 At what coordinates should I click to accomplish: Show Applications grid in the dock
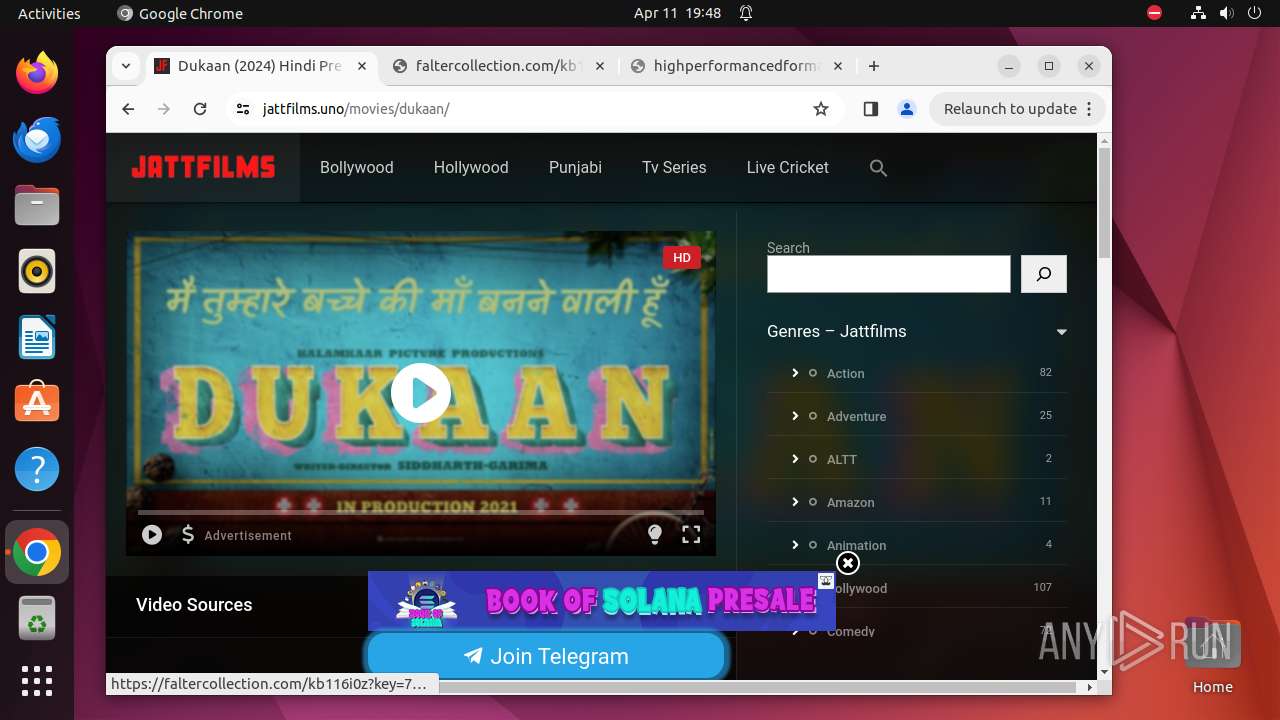[37, 681]
